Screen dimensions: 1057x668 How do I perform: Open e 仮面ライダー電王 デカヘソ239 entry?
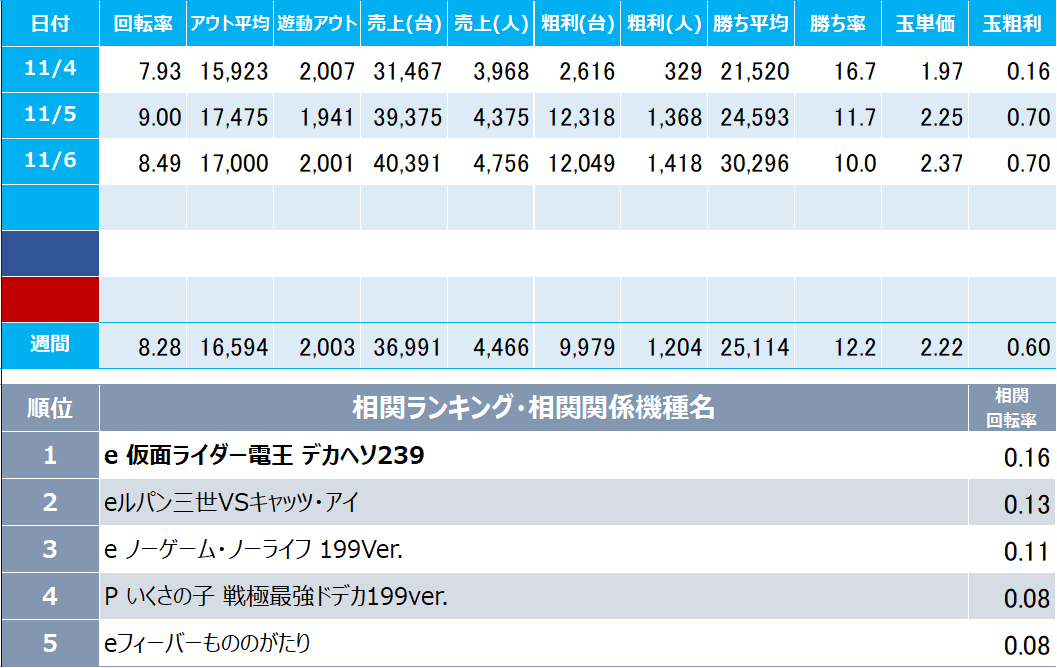[265, 456]
